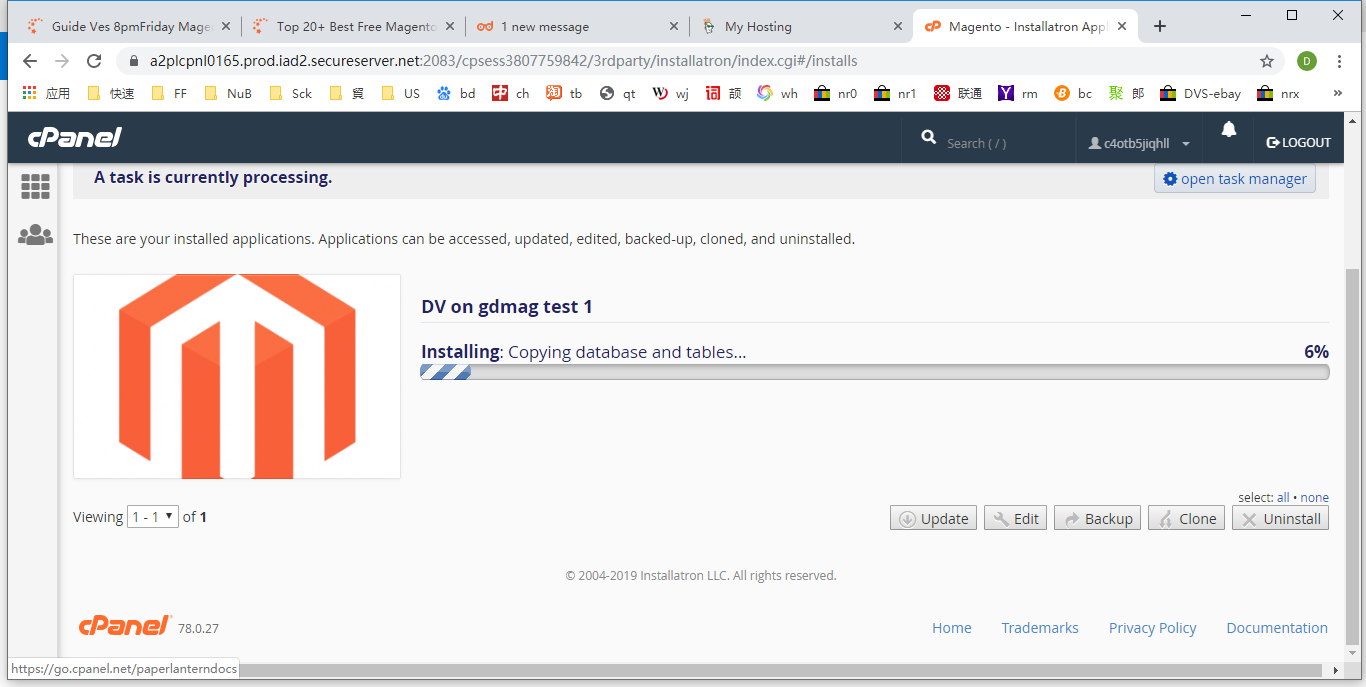This screenshot has height=687, width=1366.
Task: Click the Backup button
Action: [x=1097, y=518]
